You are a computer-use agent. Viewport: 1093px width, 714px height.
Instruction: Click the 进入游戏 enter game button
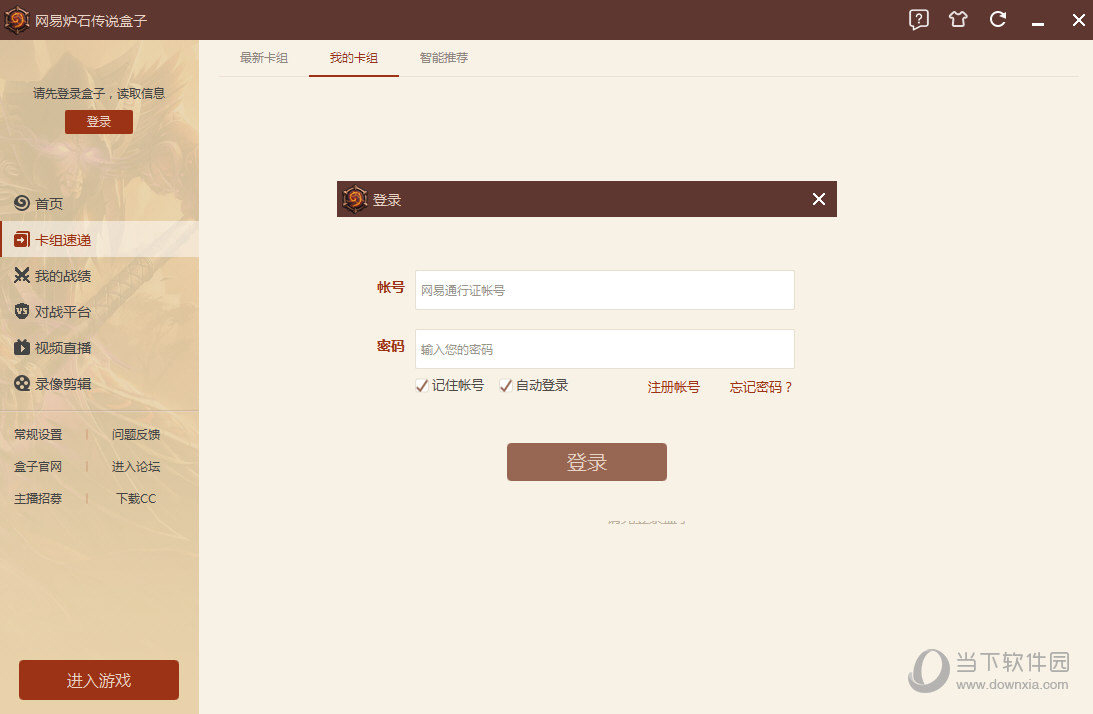tap(98, 679)
